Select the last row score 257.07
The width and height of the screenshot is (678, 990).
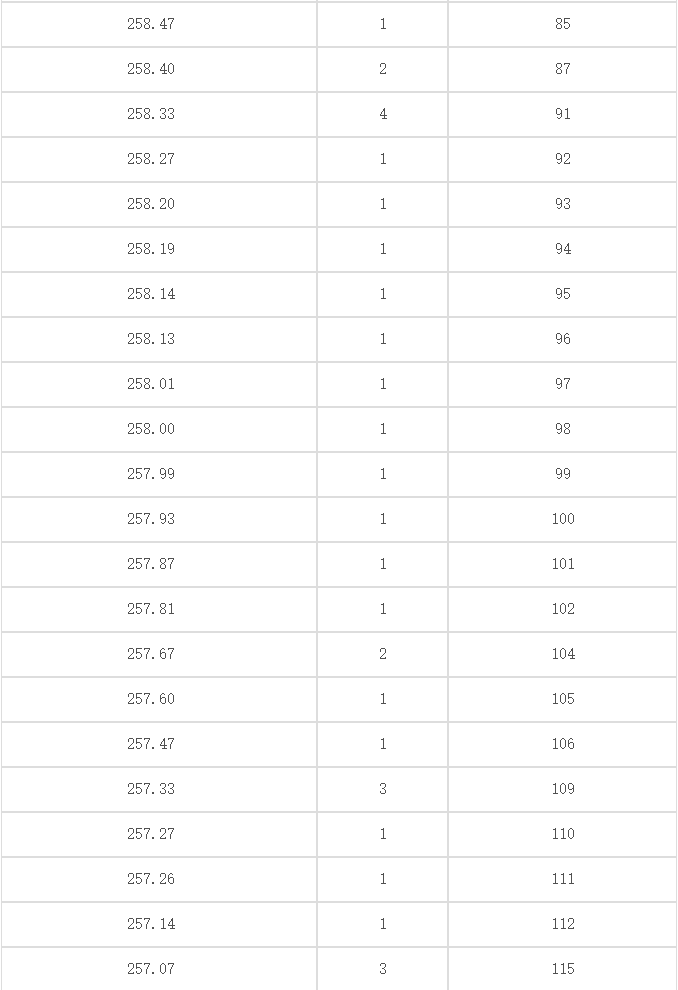click(x=151, y=969)
